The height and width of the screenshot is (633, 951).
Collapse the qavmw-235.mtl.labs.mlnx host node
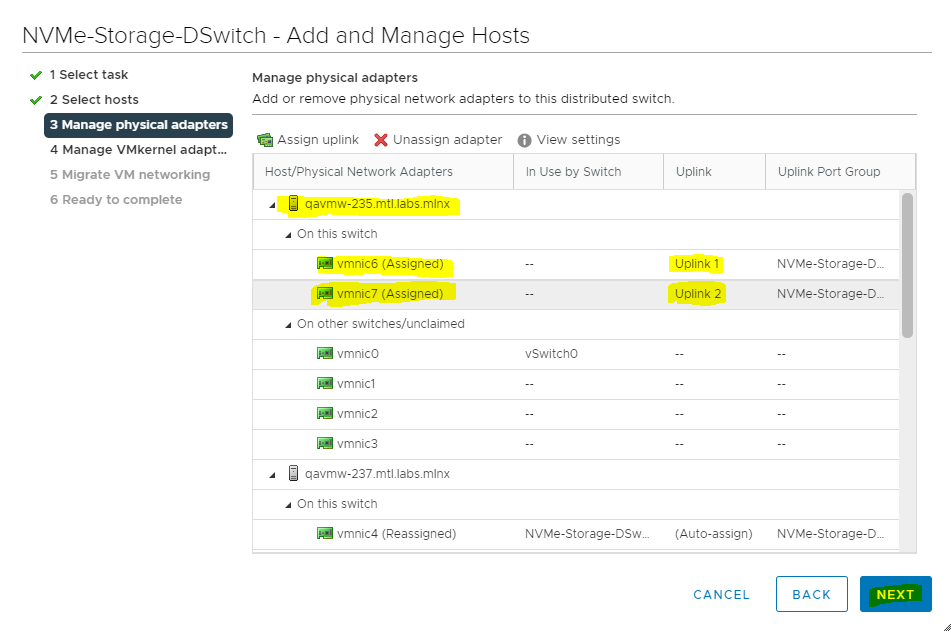coord(273,205)
